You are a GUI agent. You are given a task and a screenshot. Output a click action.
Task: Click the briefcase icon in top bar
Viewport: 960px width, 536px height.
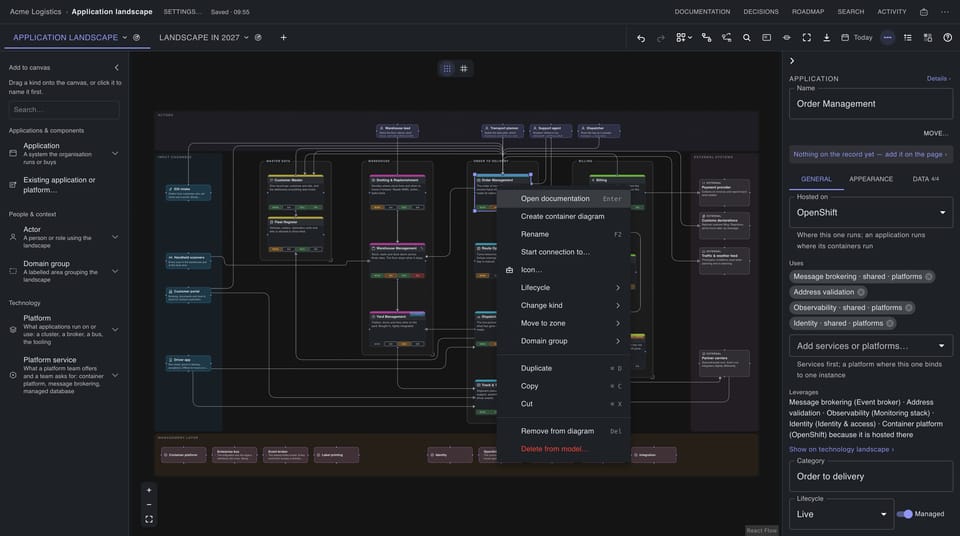[x=924, y=12]
